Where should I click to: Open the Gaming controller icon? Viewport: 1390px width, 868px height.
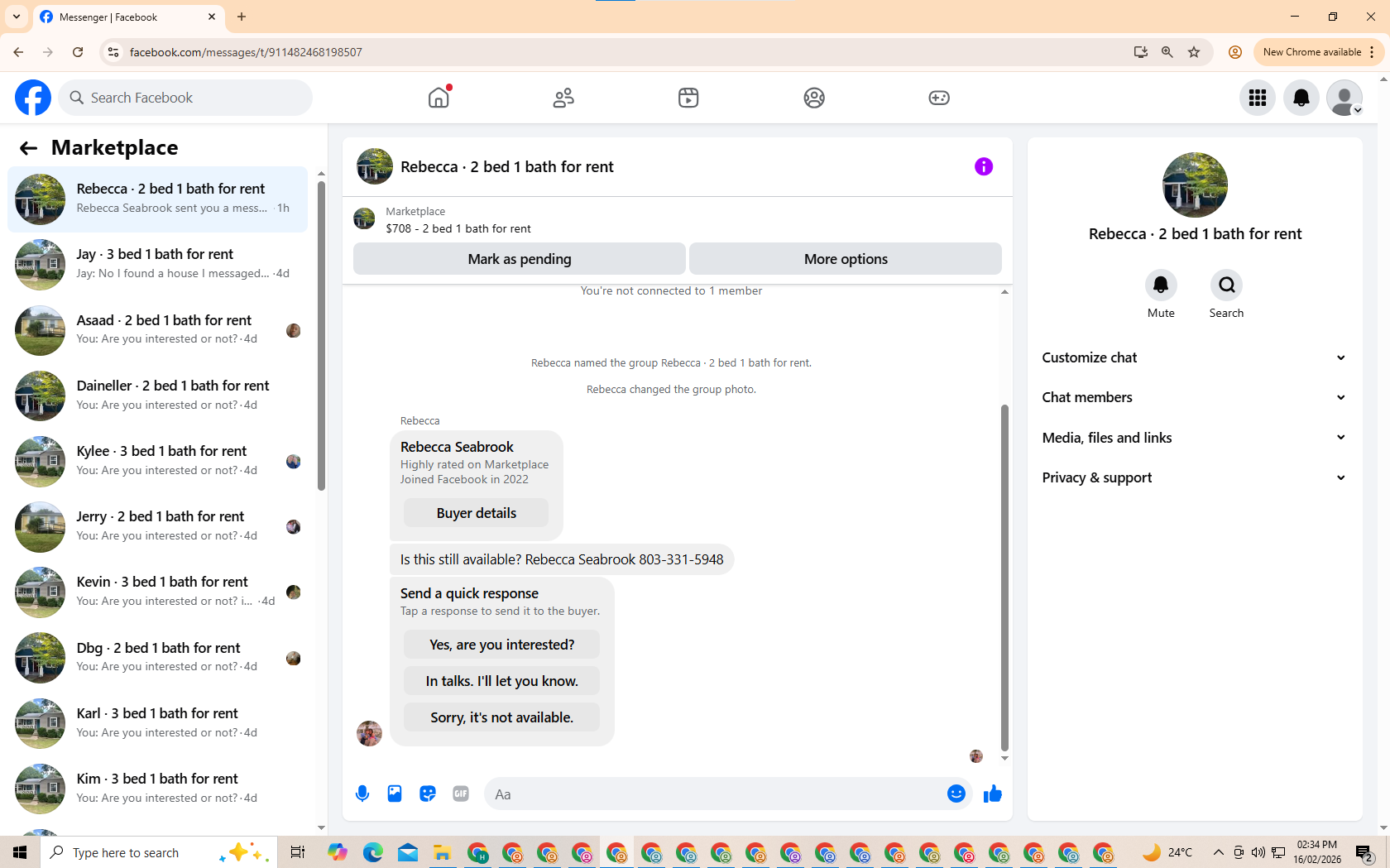point(939,98)
